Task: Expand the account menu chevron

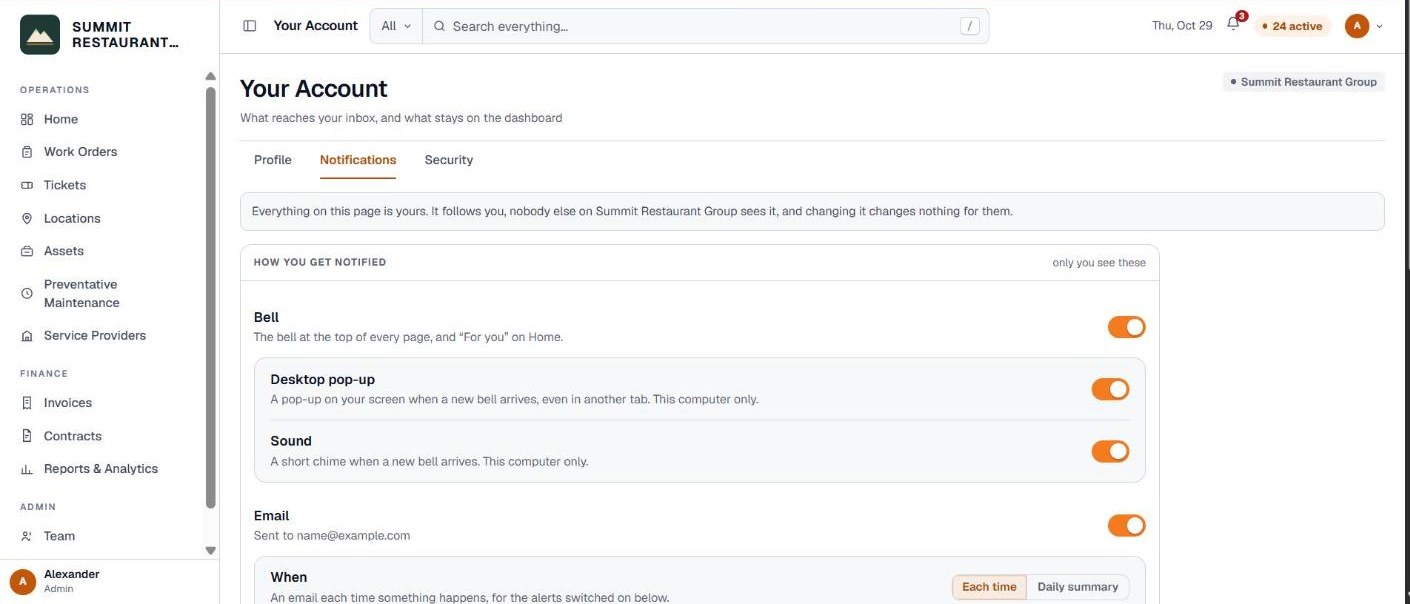Action: tap(1380, 26)
